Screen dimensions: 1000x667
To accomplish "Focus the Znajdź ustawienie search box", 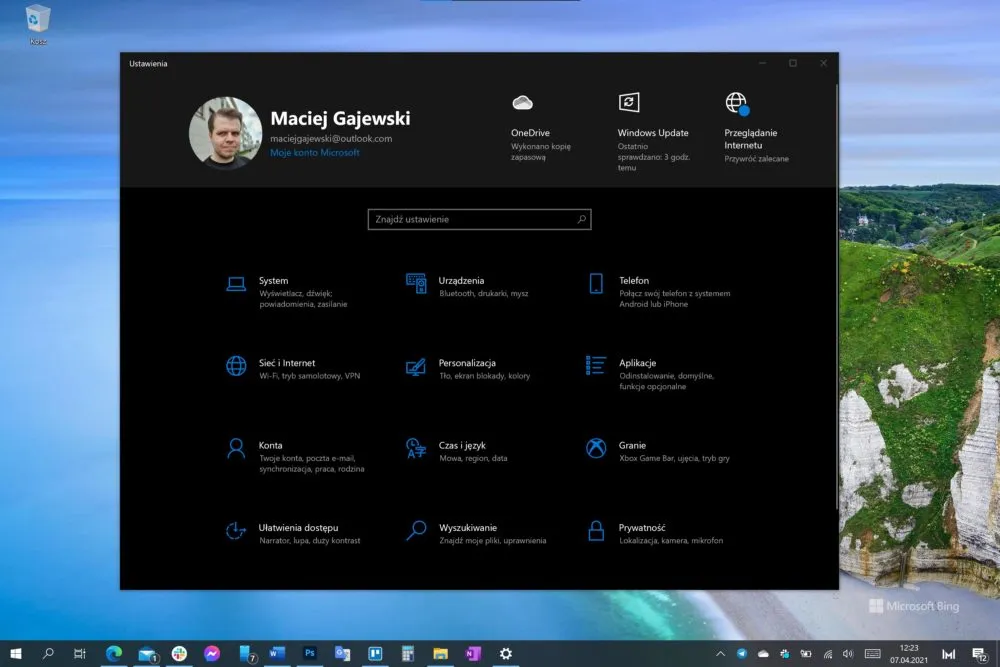I will tap(480, 219).
